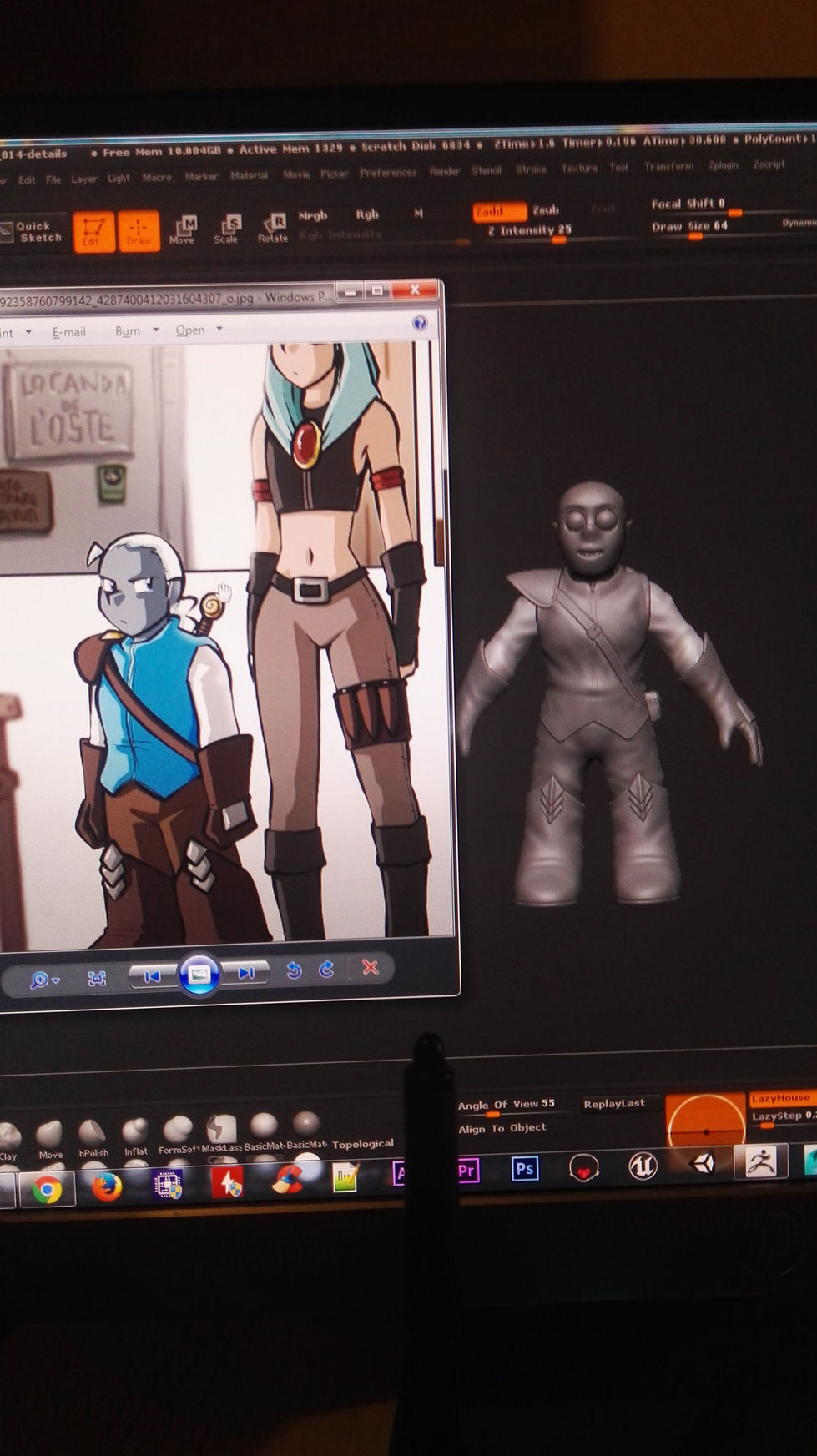The width and height of the screenshot is (817, 1456).
Task: Open Google Chrome from taskbar
Action: 47,1190
